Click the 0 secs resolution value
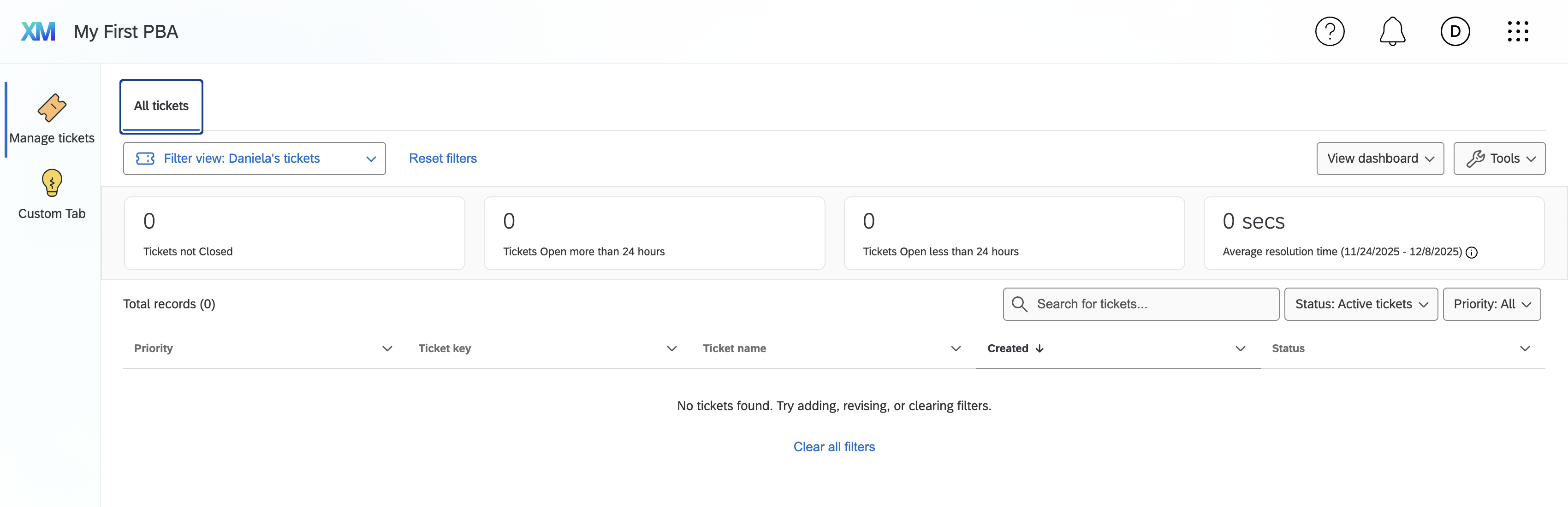 coord(1253,221)
